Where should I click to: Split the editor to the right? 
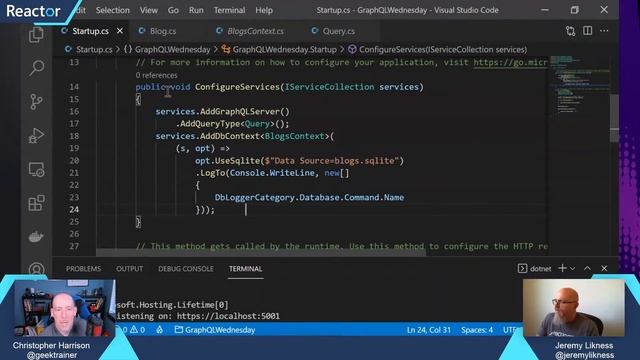pyautogui.click(x=587, y=31)
